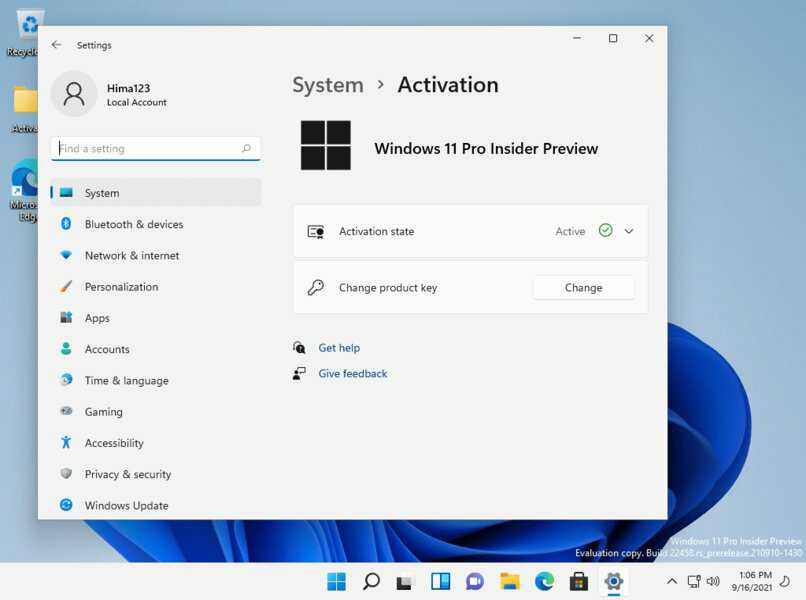Open the Get help link
The width and height of the screenshot is (806, 600).
point(339,347)
